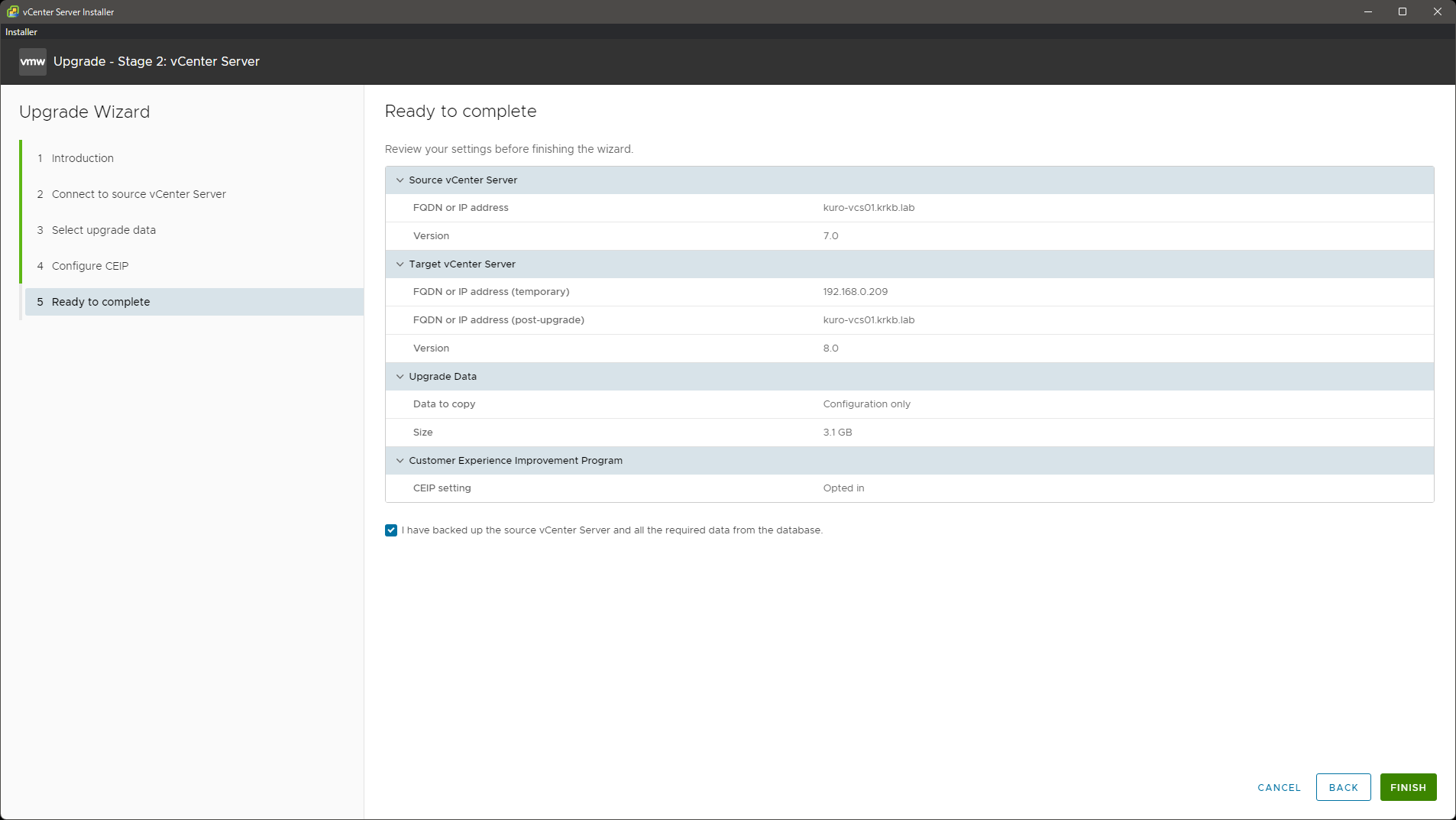Maximize the installer window

pos(1403,11)
